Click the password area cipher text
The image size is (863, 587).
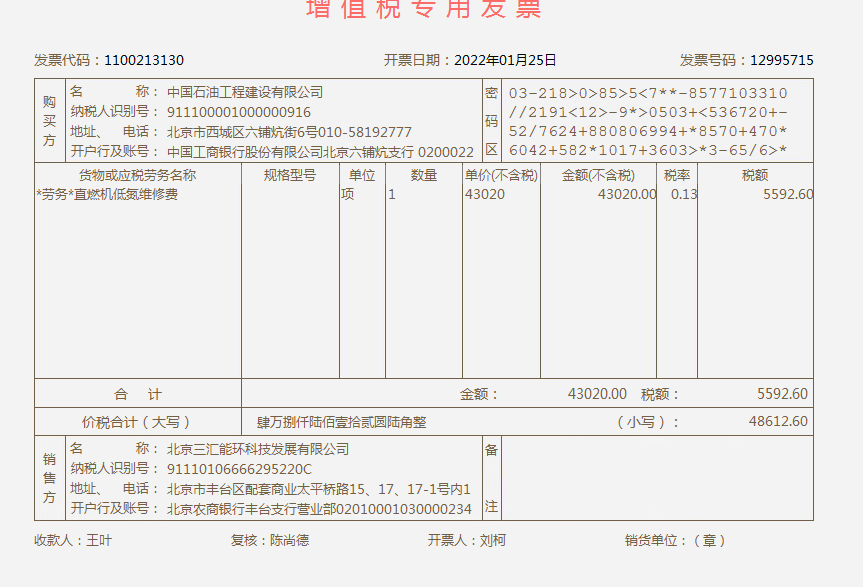[647, 122]
